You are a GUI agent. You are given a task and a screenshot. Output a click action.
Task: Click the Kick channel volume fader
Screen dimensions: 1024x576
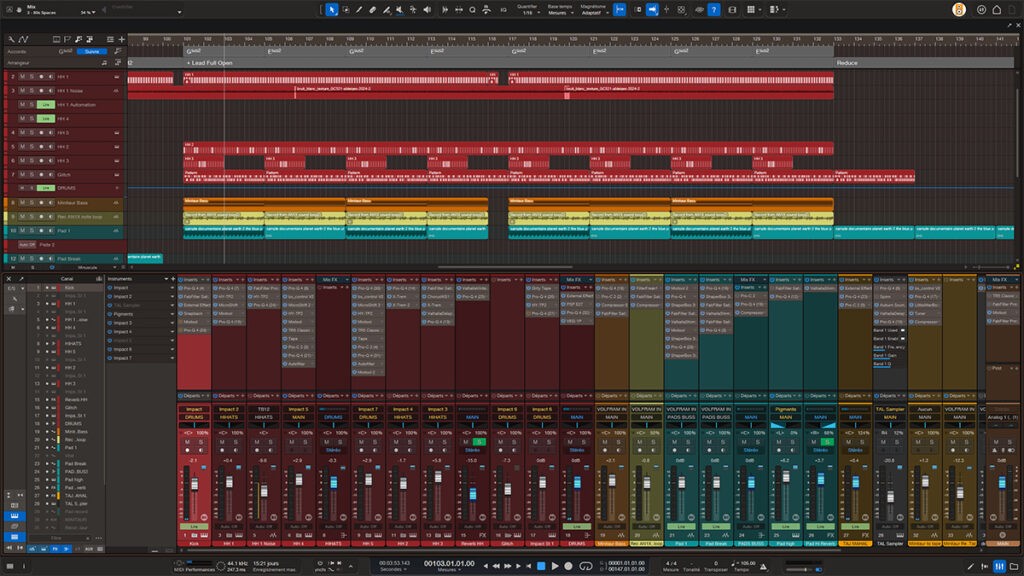click(194, 483)
